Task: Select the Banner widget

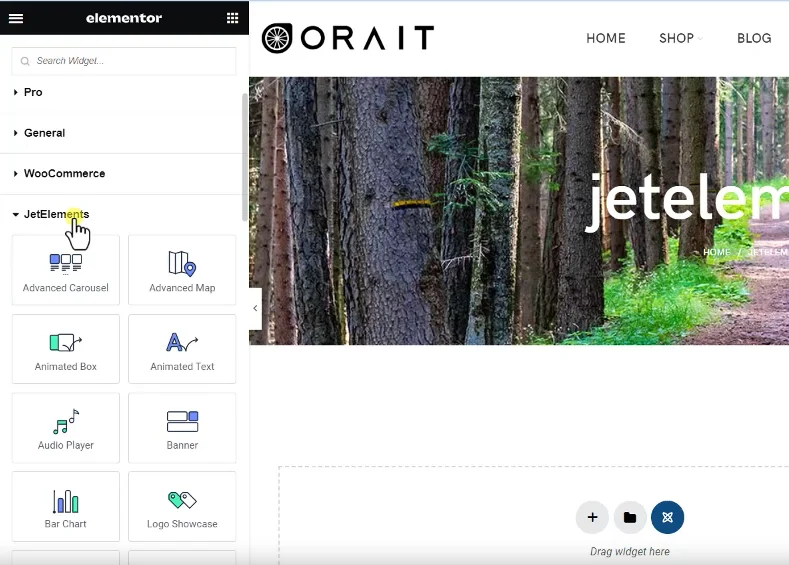Action: [x=182, y=428]
